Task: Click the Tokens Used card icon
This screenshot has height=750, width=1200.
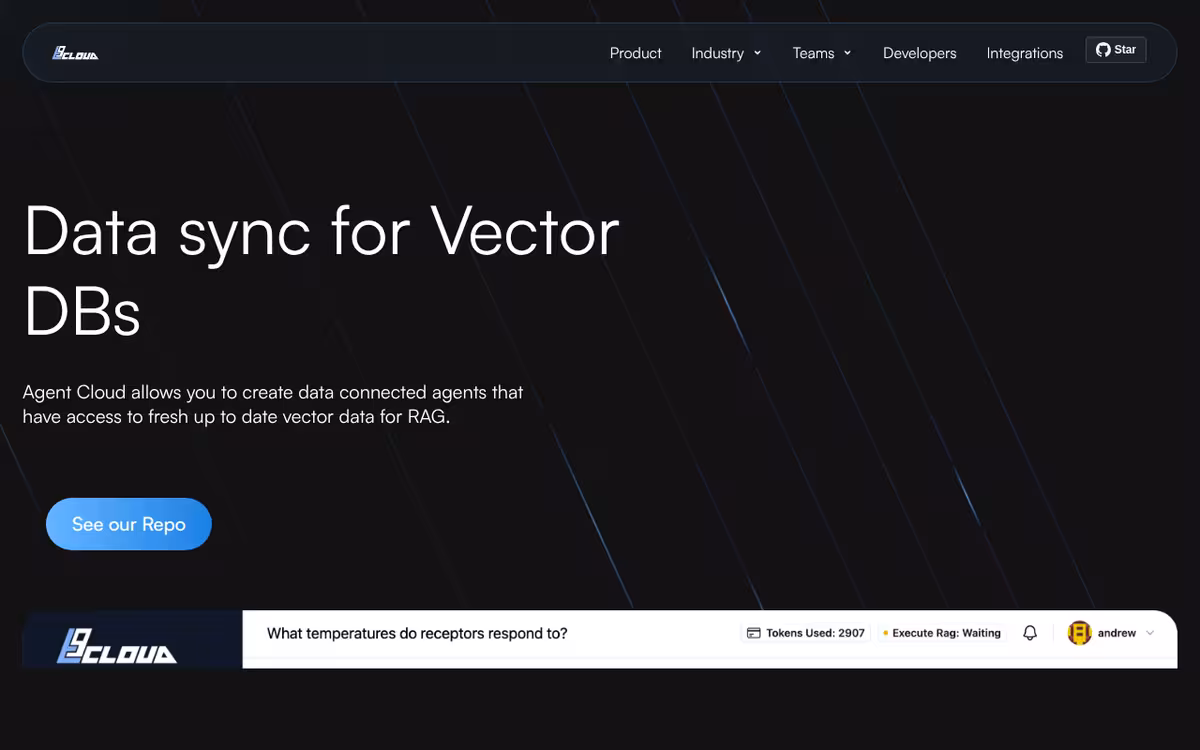Action: pos(754,633)
